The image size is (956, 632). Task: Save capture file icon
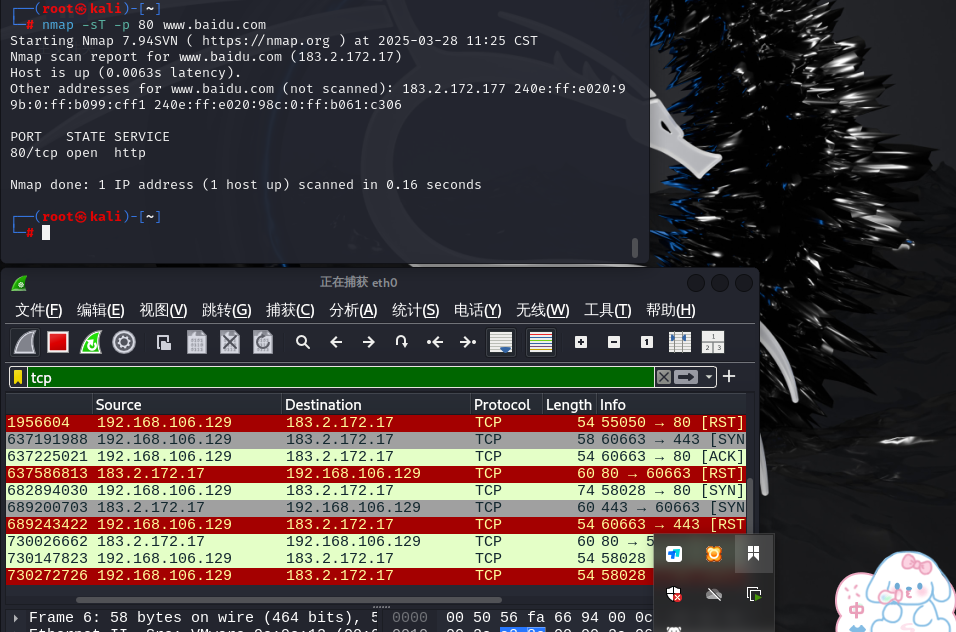pyautogui.click(x=196, y=343)
